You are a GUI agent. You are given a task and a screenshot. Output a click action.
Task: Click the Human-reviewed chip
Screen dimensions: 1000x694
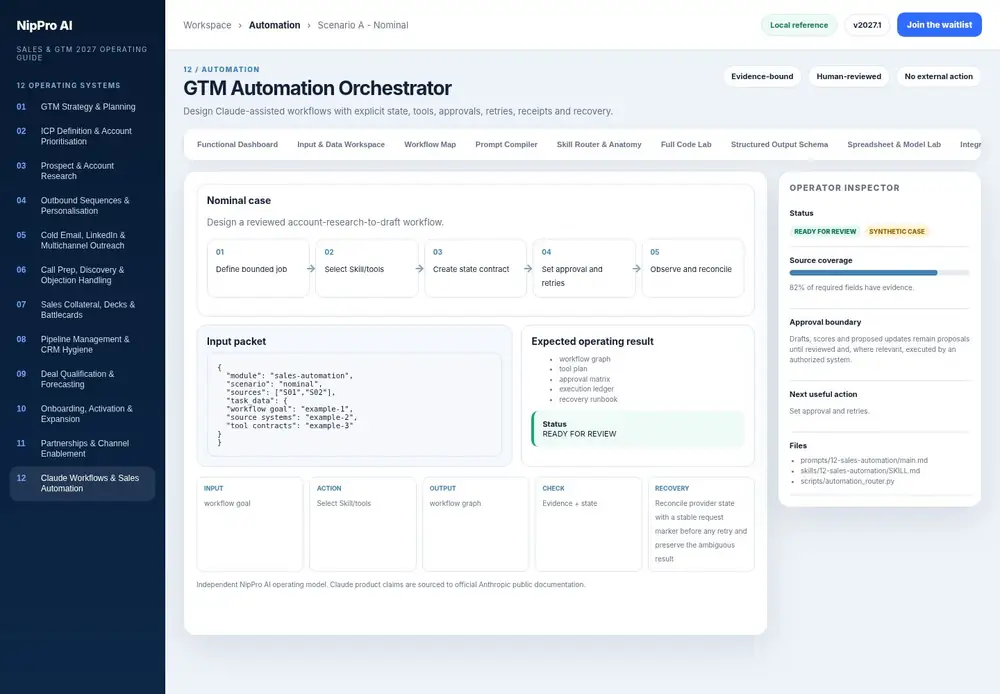(x=849, y=77)
